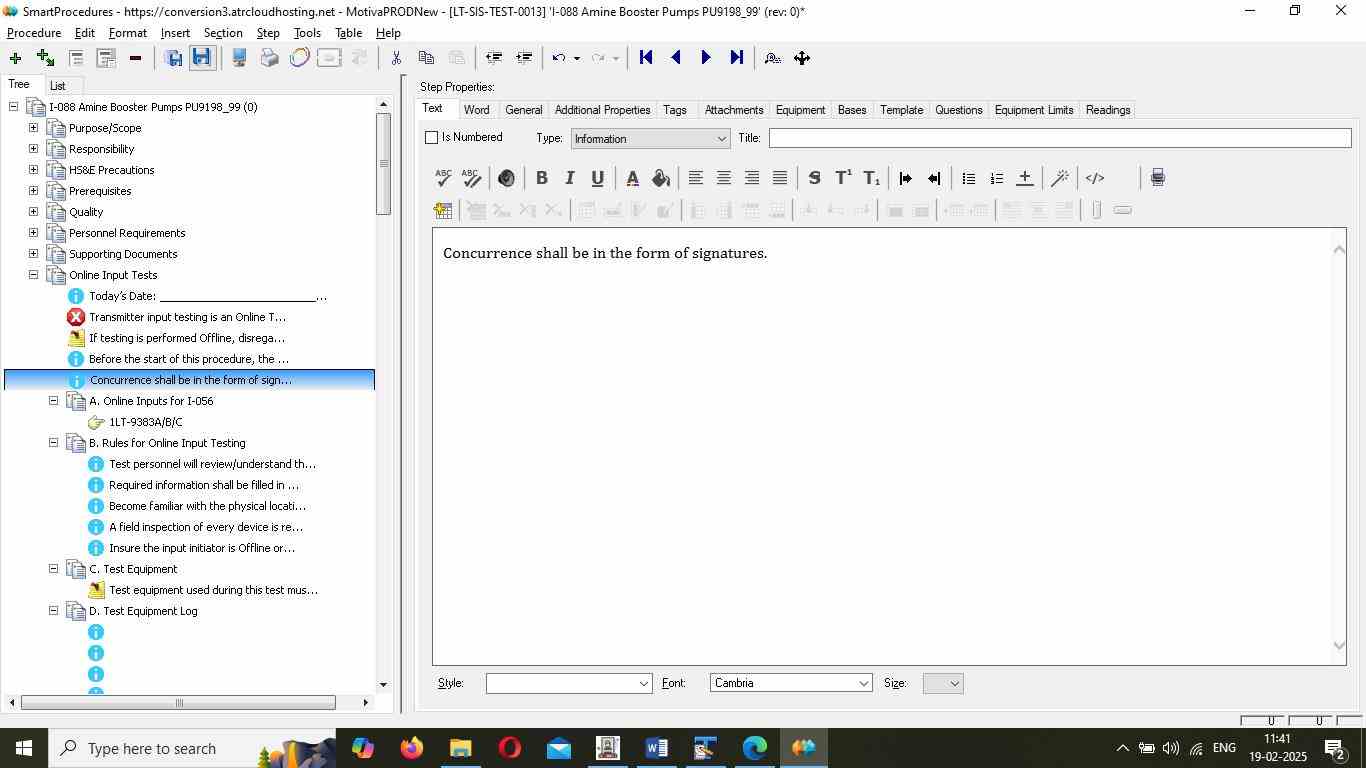This screenshot has height=768, width=1366.
Task: Open the Procedure menu
Action: [34, 33]
